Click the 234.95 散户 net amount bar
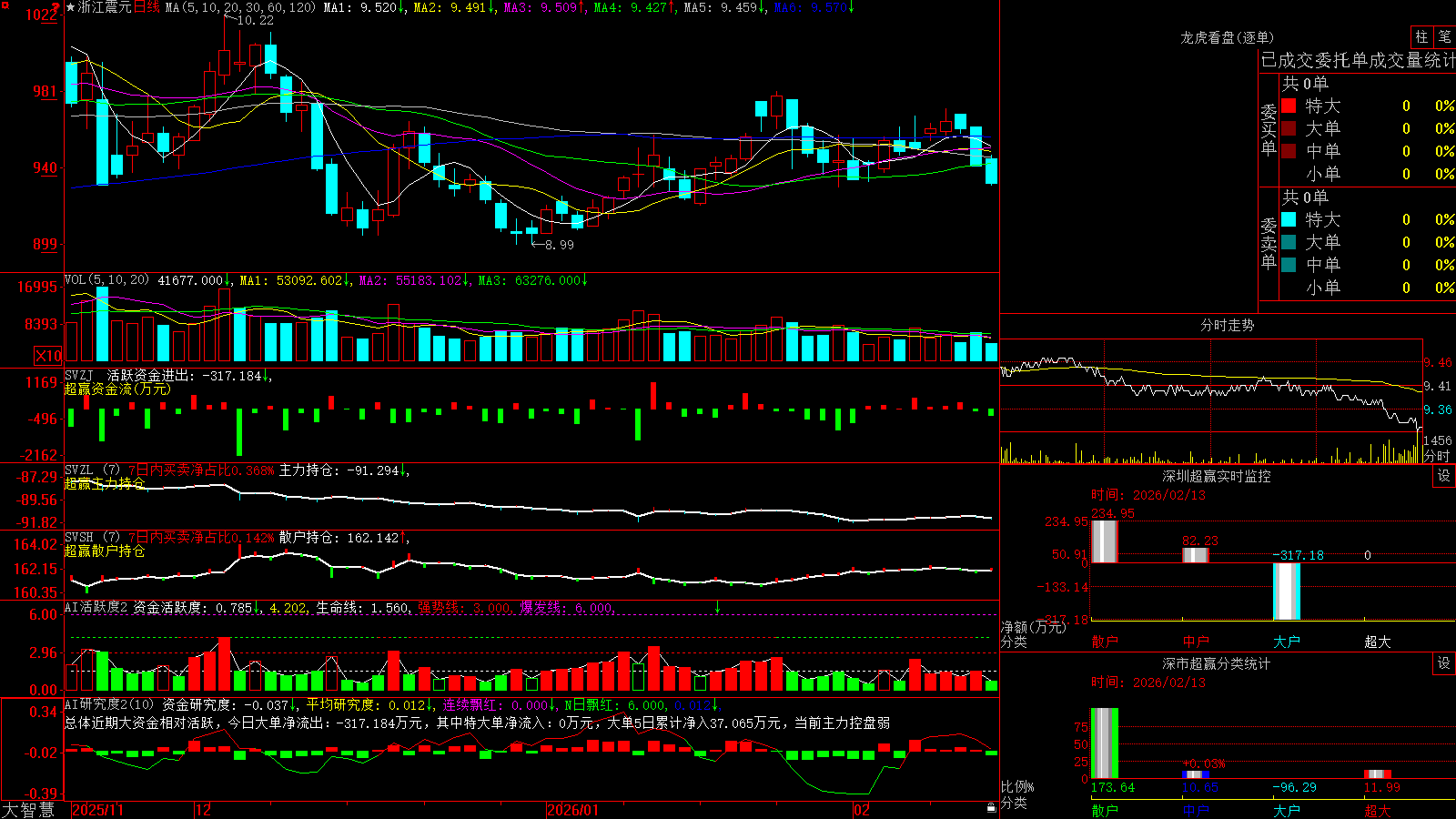 1104,541
